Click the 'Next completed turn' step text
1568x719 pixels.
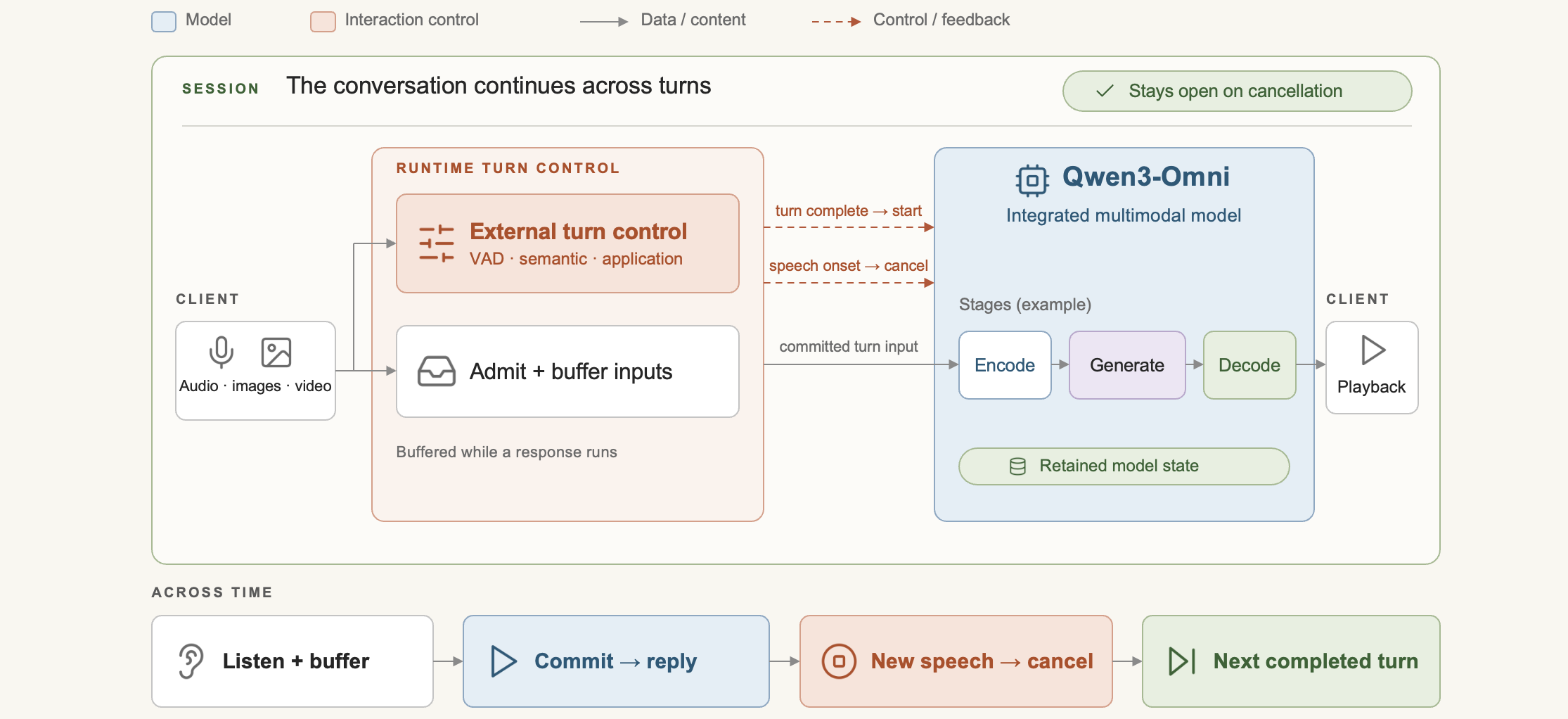tap(1316, 661)
